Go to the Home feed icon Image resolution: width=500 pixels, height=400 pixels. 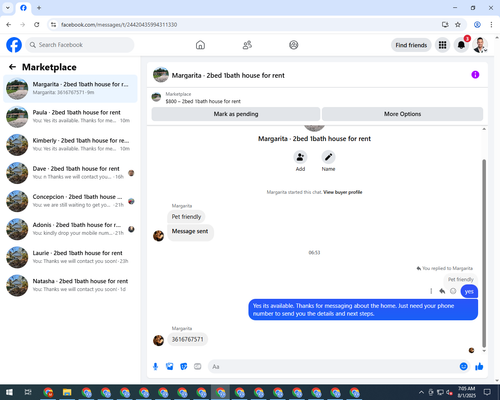point(200,45)
